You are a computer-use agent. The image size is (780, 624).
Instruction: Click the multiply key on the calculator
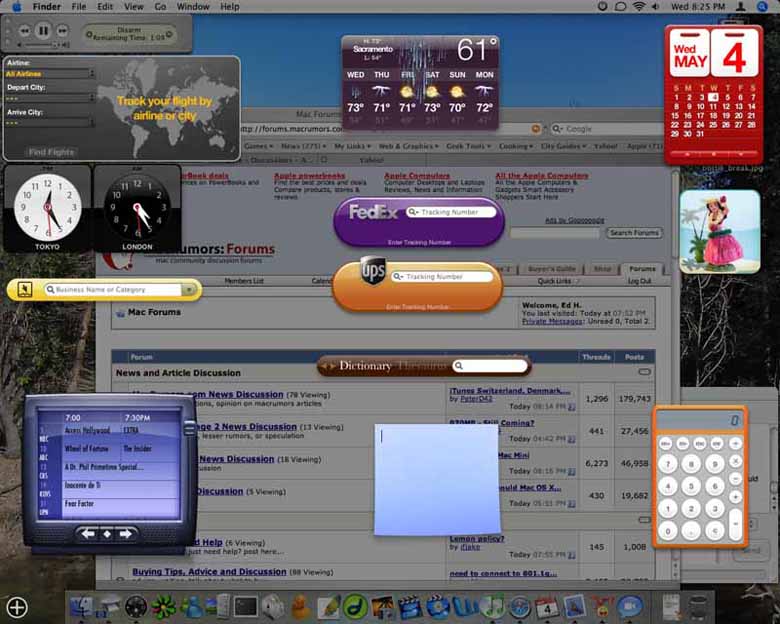tap(736, 461)
